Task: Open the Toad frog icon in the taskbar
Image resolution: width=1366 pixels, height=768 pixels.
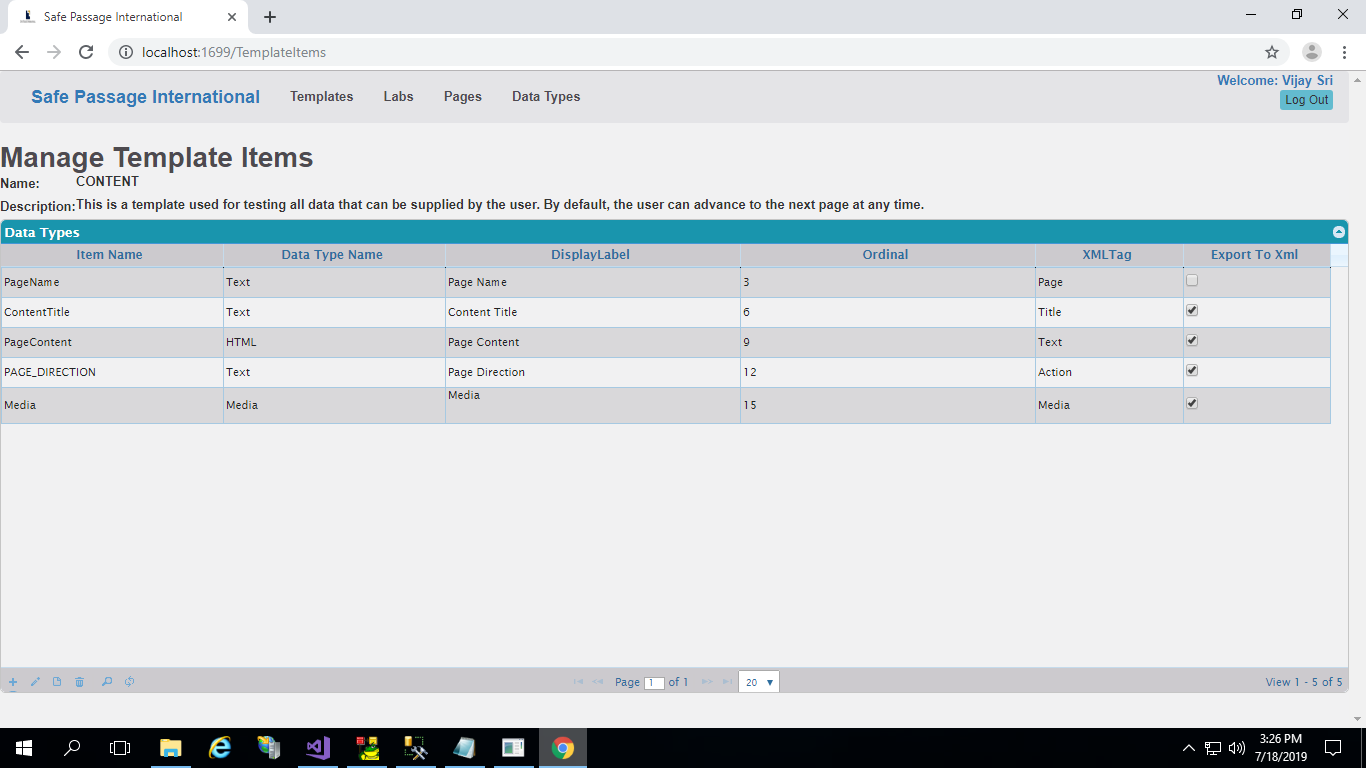Action: (x=367, y=748)
